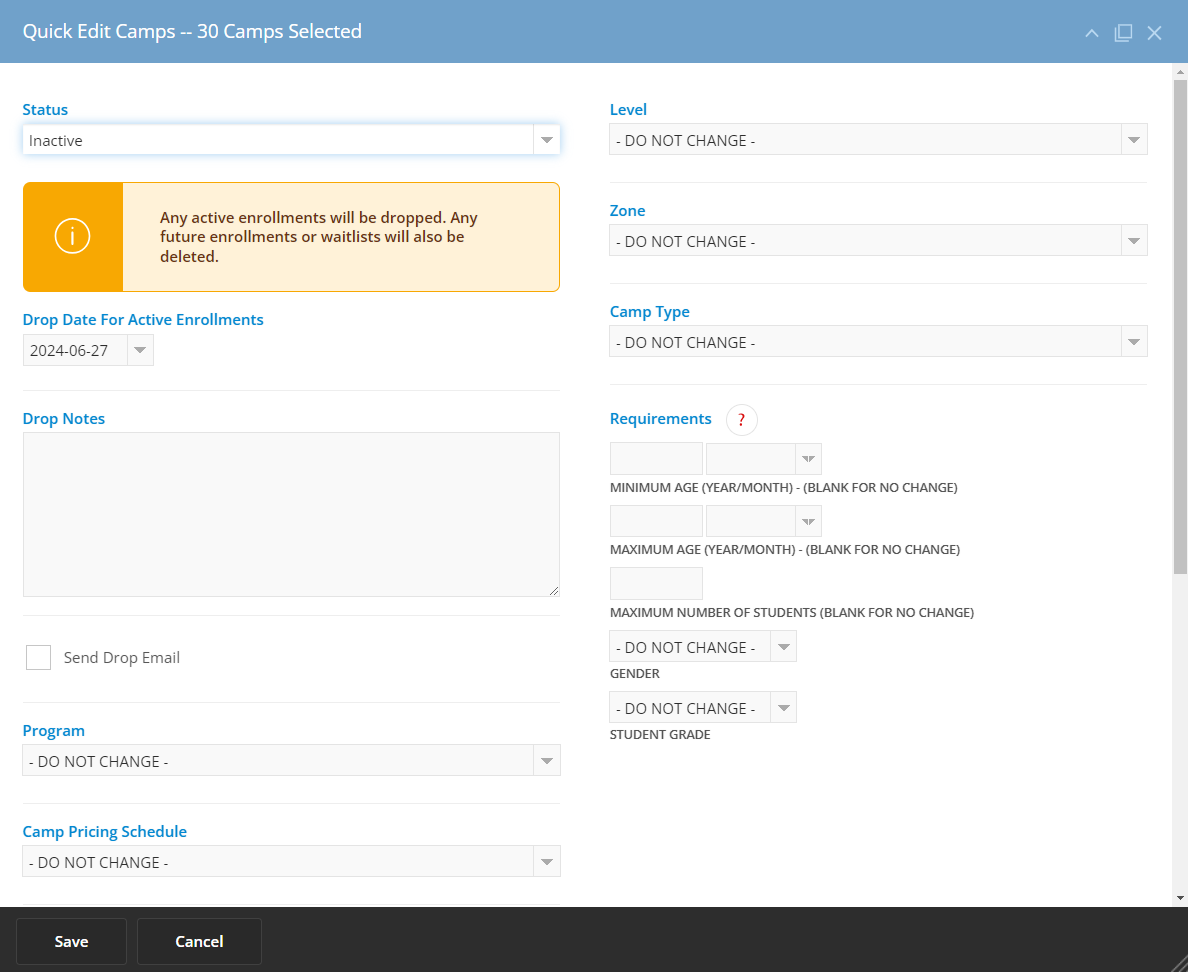Open the Maximum Age month dropdown
1188x972 pixels.
(x=764, y=521)
